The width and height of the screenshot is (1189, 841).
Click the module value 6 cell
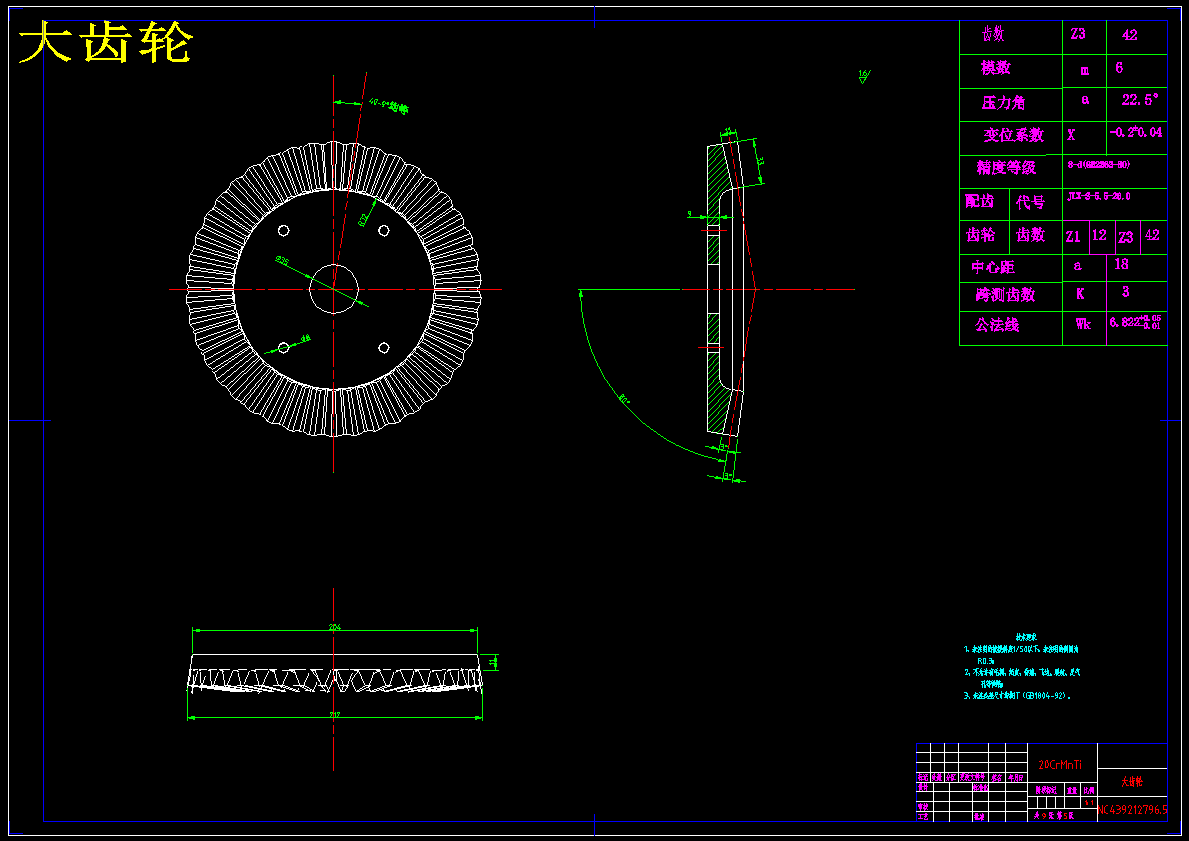[1119, 68]
